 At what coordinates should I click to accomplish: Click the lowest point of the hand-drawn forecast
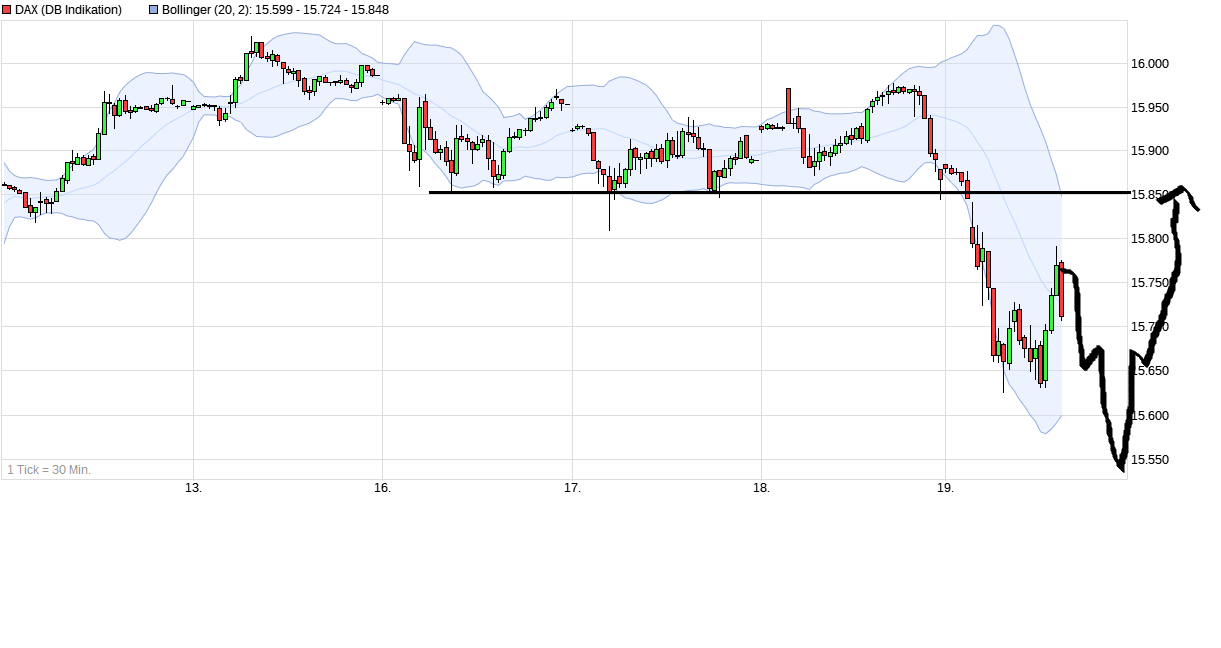[x=1121, y=467]
